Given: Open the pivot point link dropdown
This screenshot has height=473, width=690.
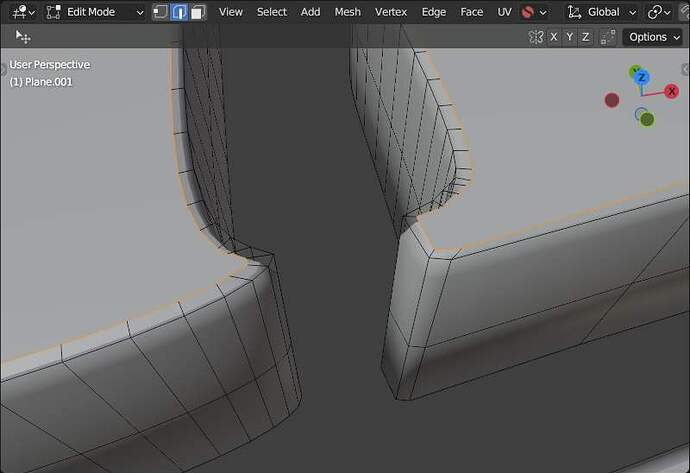Looking at the screenshot, I should [x=658, y=12].
